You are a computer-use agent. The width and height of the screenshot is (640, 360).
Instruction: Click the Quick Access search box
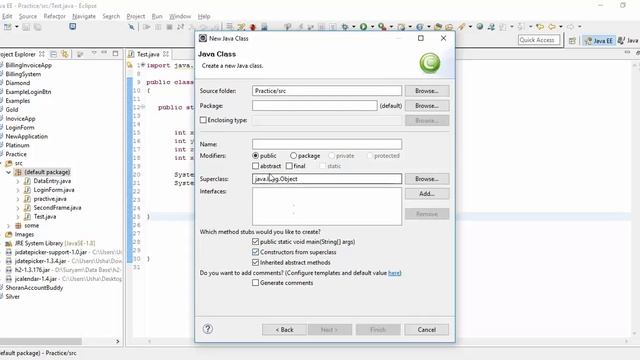[x=539, y=40]
